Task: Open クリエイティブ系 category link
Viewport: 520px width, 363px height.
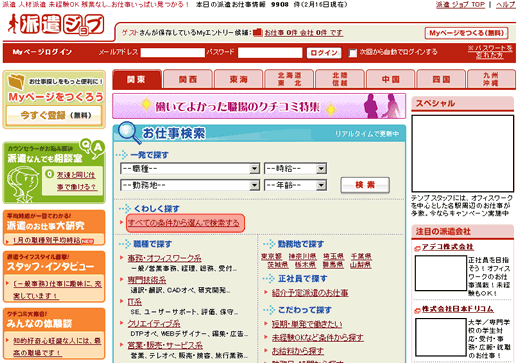Action: coord(154,323)
